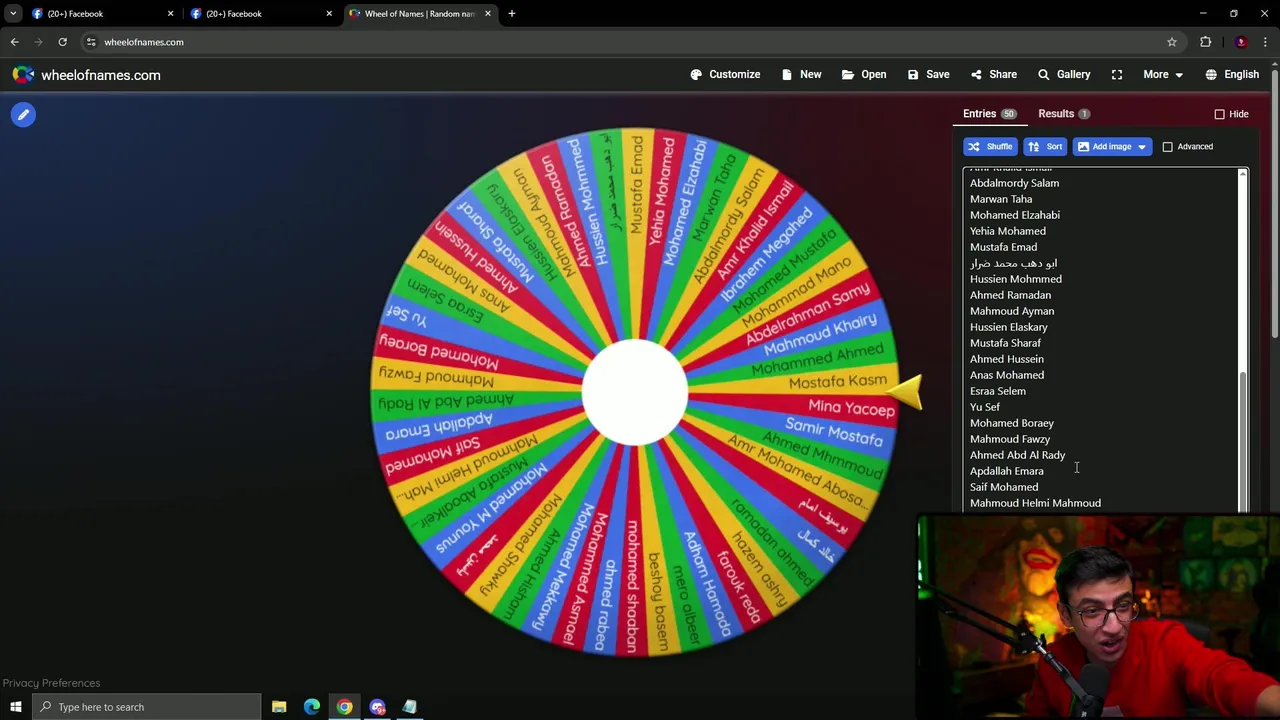Click the taskbar search box
Image resolution: width=1280 pixels, height=720 pixels.
pos(147,707)
